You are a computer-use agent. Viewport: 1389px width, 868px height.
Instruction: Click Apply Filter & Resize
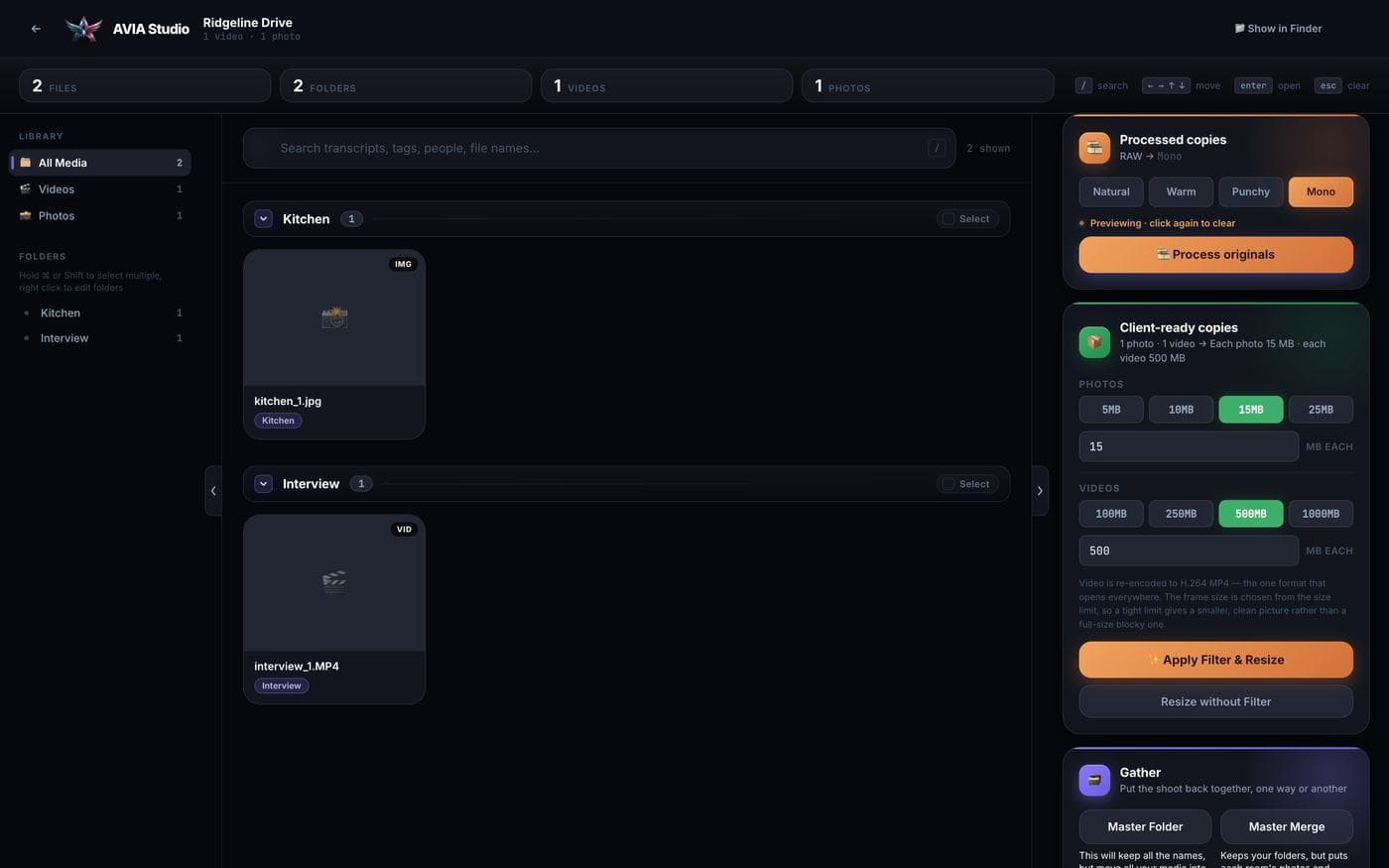(1216, 660)
